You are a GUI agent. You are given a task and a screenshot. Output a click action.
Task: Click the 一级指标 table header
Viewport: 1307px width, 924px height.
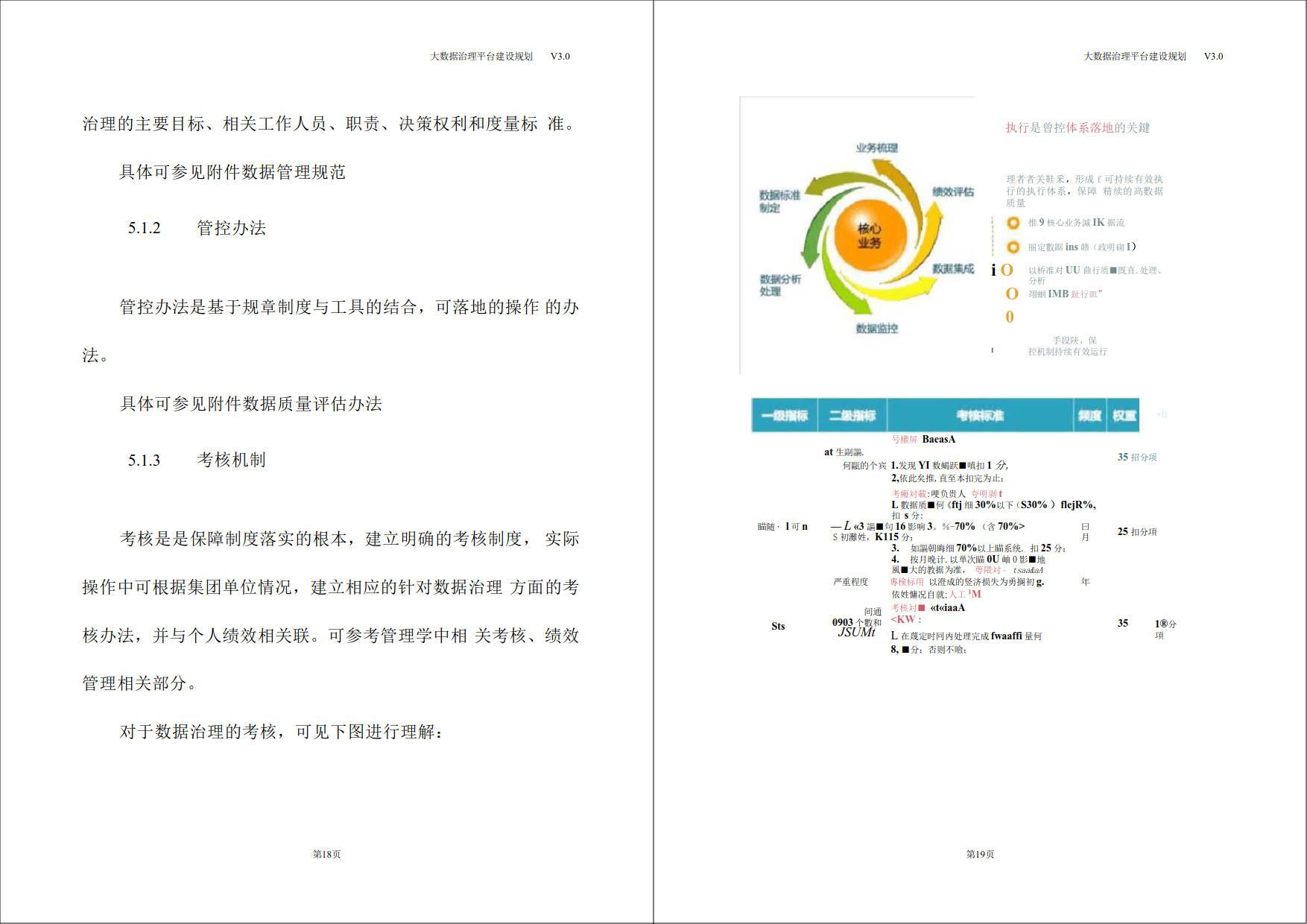[x=785, y=415]
